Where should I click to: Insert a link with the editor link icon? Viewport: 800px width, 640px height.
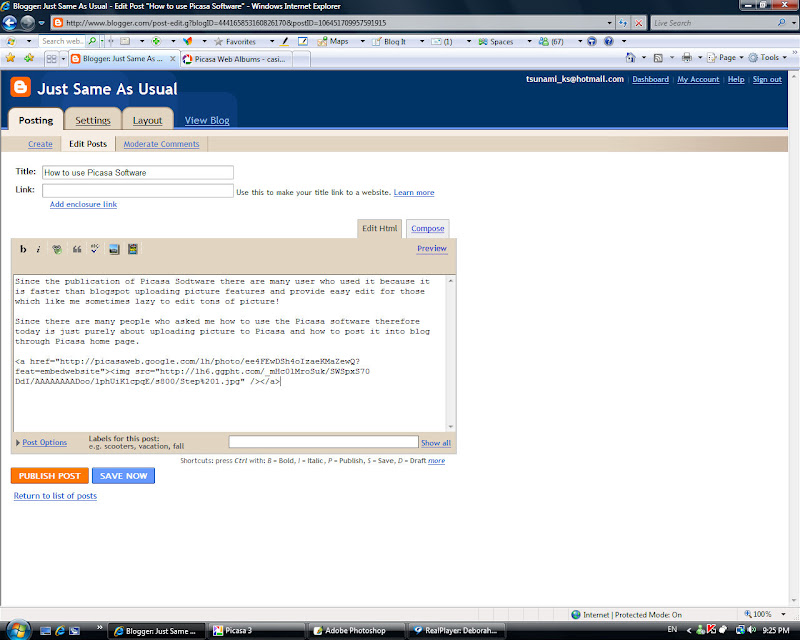[x=57, y=249]
